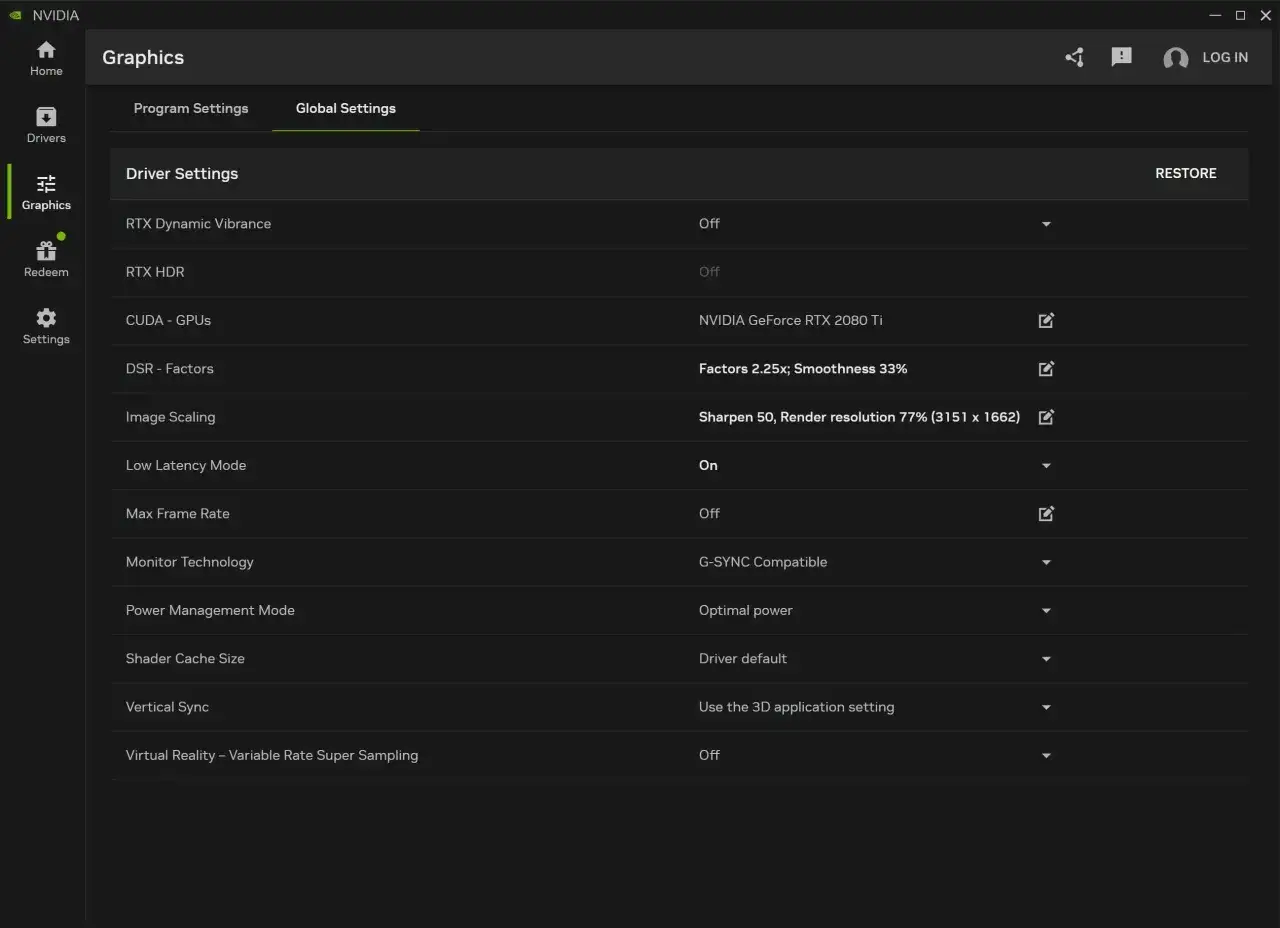The height and width of the screenshot is (928, 1280).
Task: Open the Drivers section
Action: coord(46,126)
